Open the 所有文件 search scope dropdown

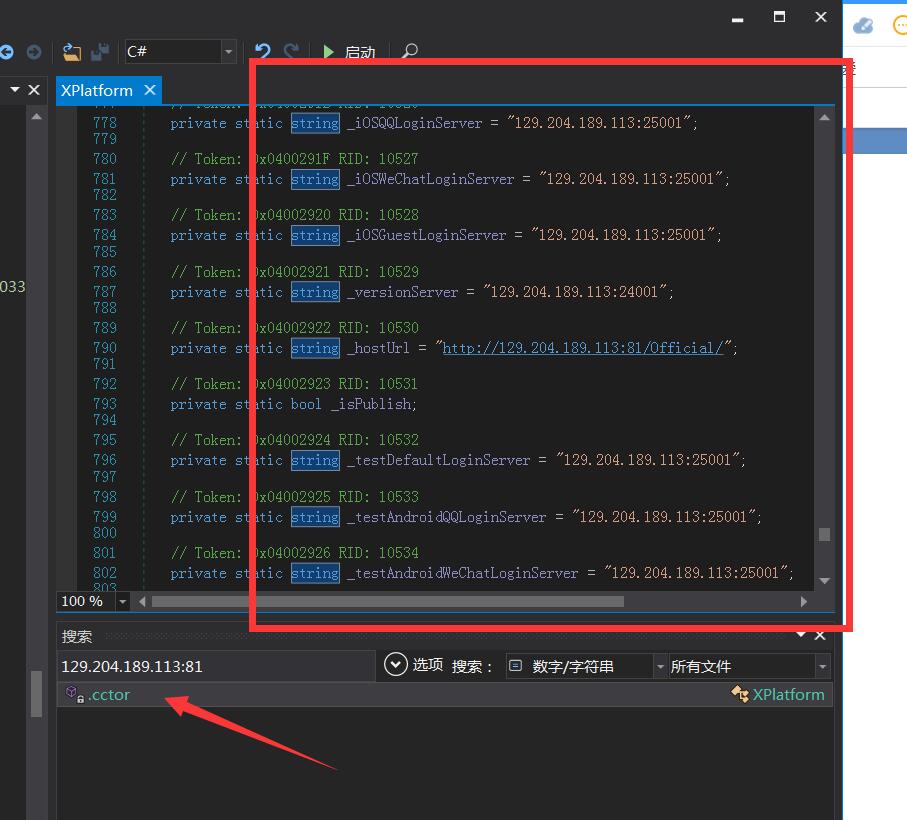tap(822, 666)
